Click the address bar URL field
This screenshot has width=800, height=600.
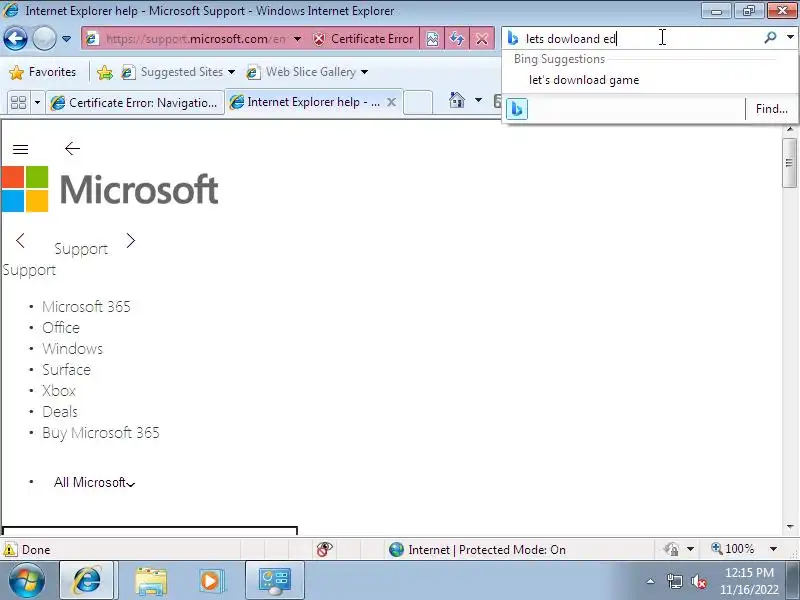195,39
